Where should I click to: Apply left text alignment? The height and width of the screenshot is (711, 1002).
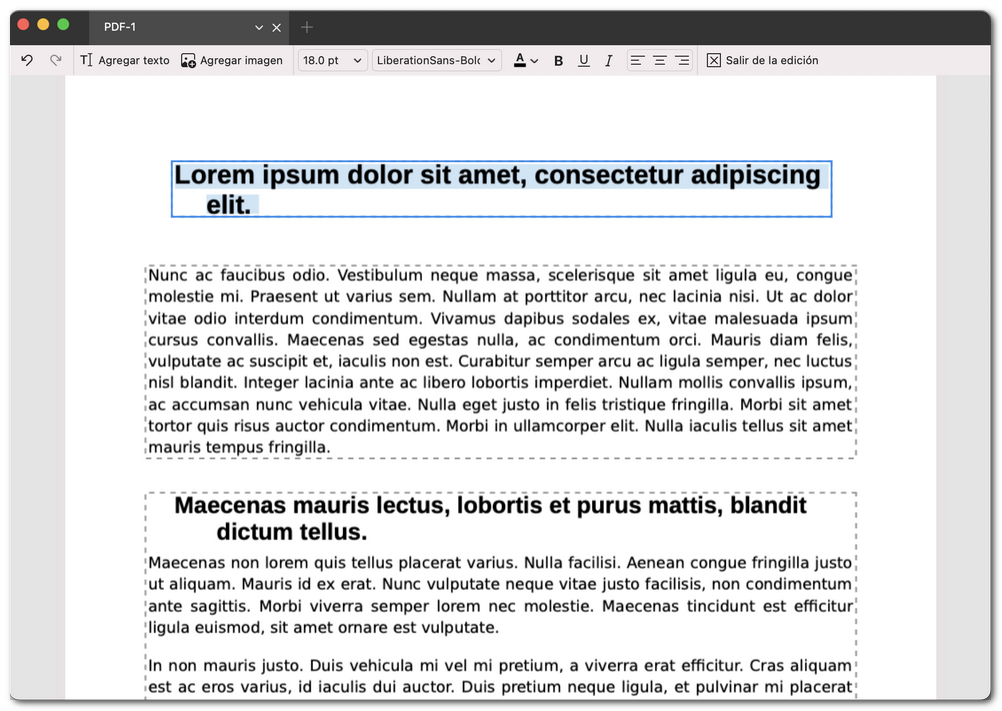(x=636, y=60)
